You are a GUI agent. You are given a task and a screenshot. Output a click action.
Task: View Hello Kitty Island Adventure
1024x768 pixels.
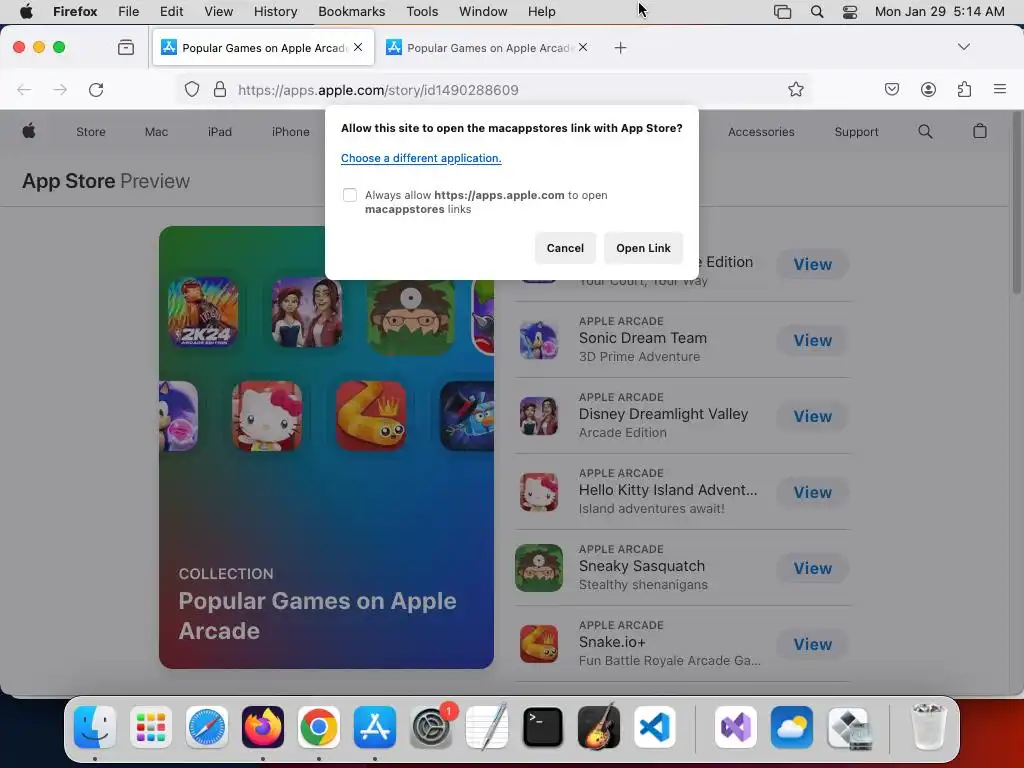pyautogui.click(x=812, y=492)
